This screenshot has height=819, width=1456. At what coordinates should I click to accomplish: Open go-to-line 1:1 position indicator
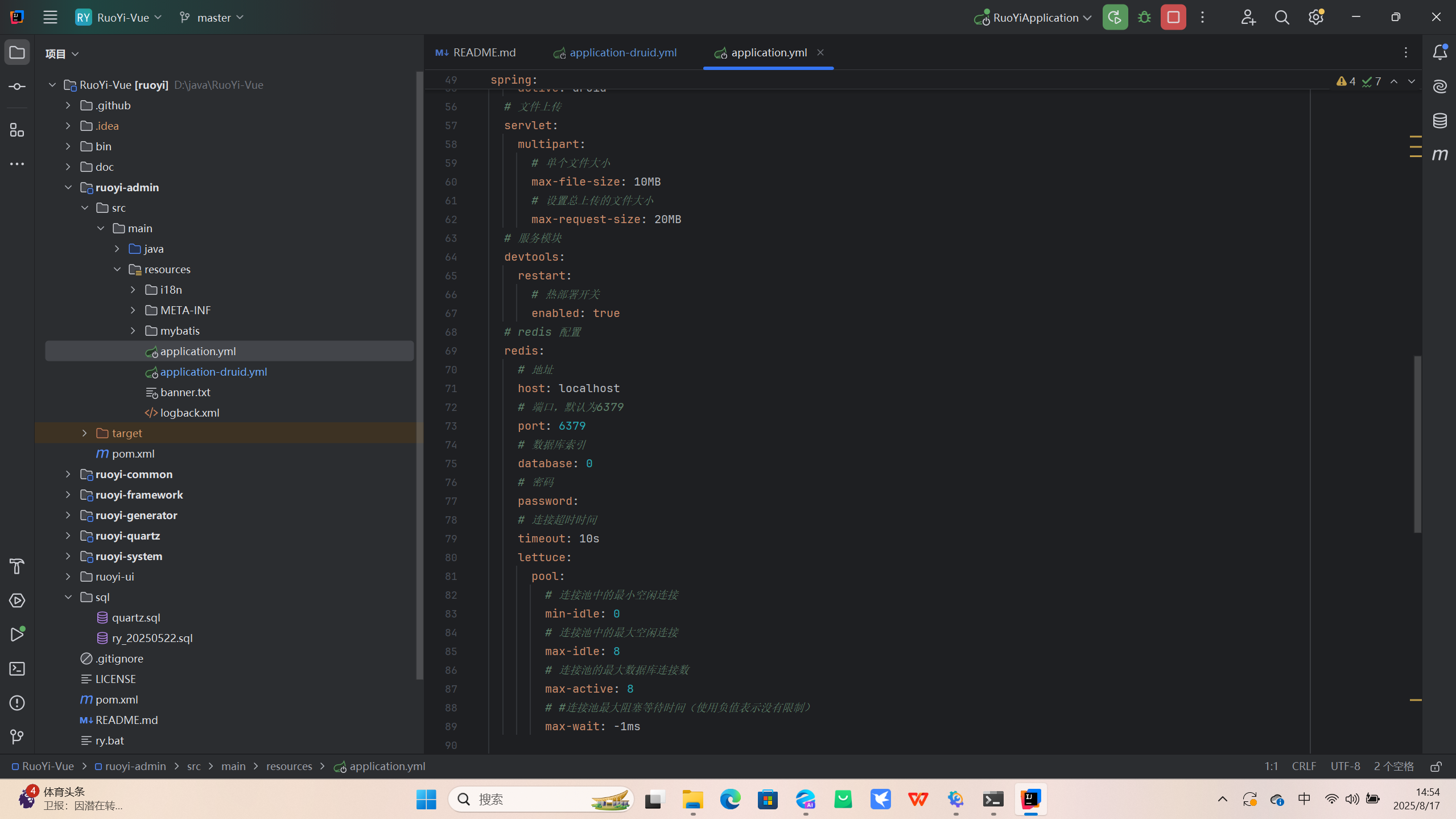point(1271,766)
